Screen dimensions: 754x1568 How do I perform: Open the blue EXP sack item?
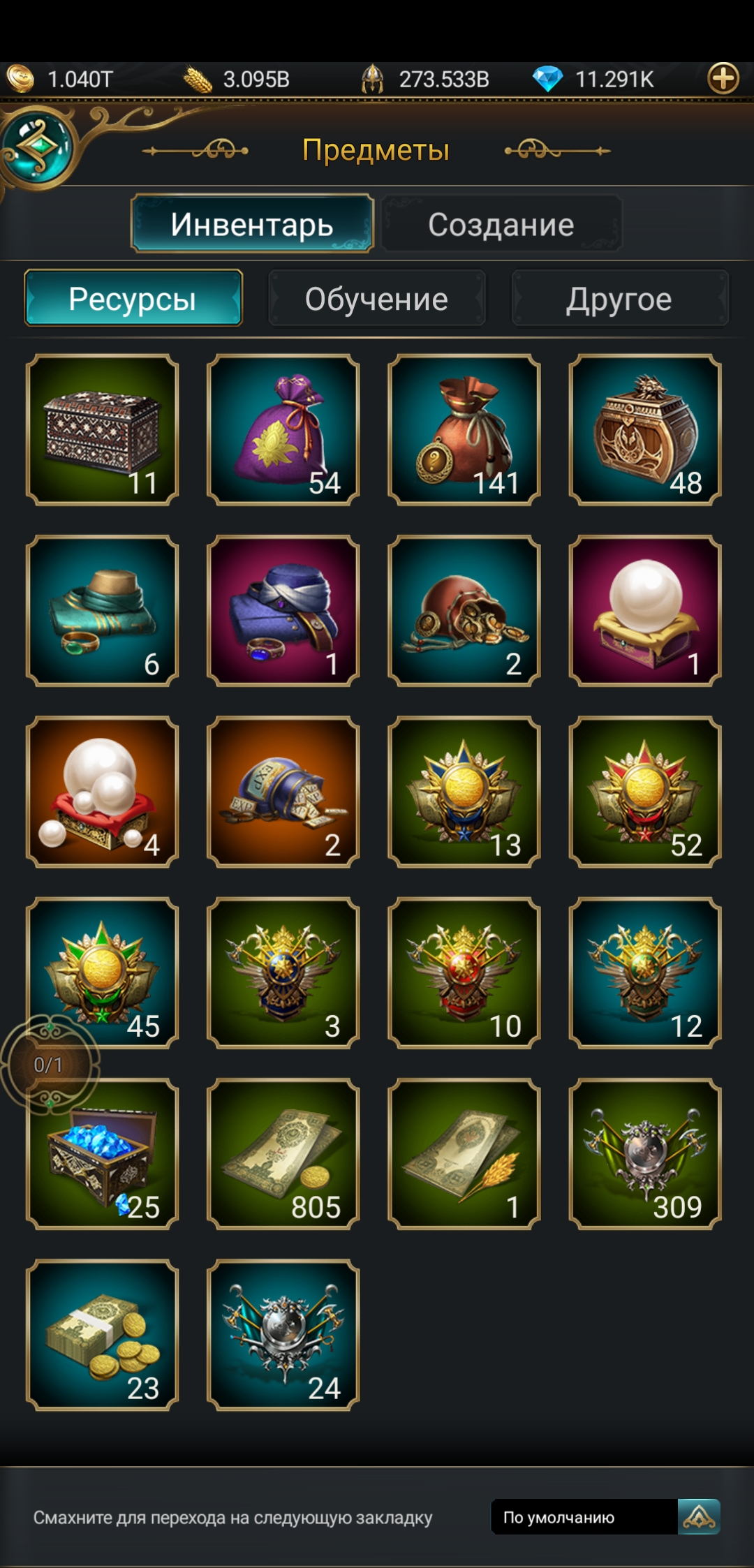click(x=283, y=792)
